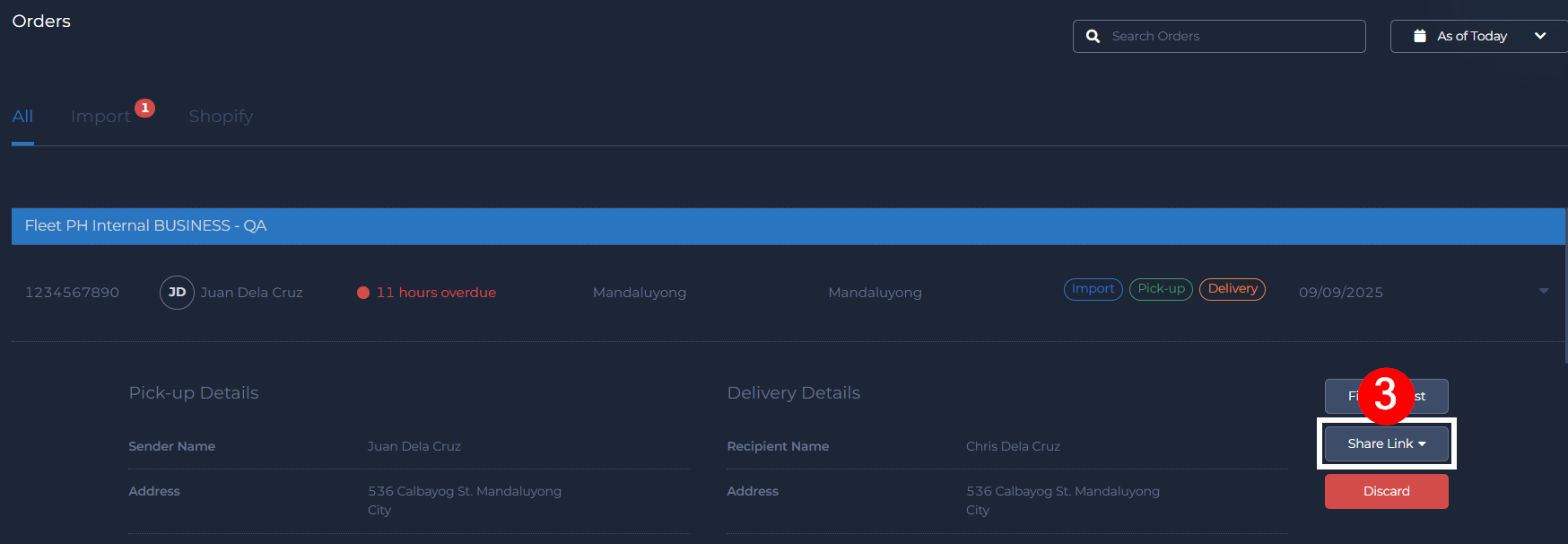Click the red number 3 step marker
The width and height of the screenshot is (1568, 544).
pos(1385,395)
